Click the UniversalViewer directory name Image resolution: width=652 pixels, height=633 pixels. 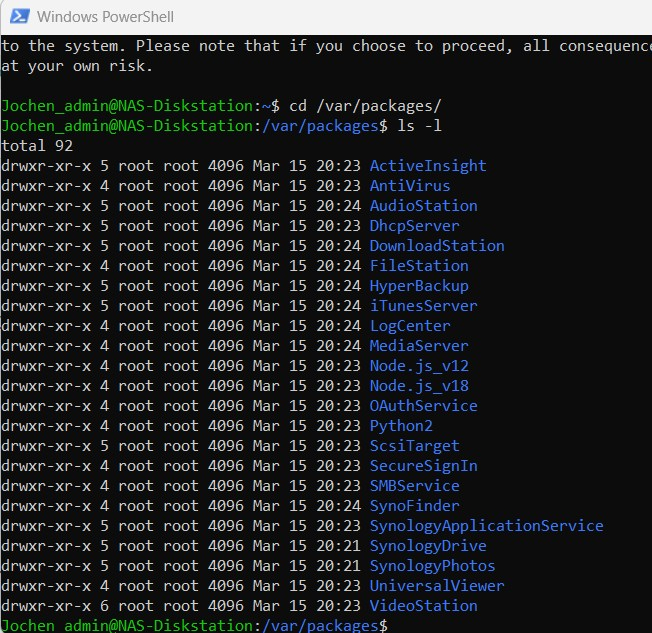(437, 586)
